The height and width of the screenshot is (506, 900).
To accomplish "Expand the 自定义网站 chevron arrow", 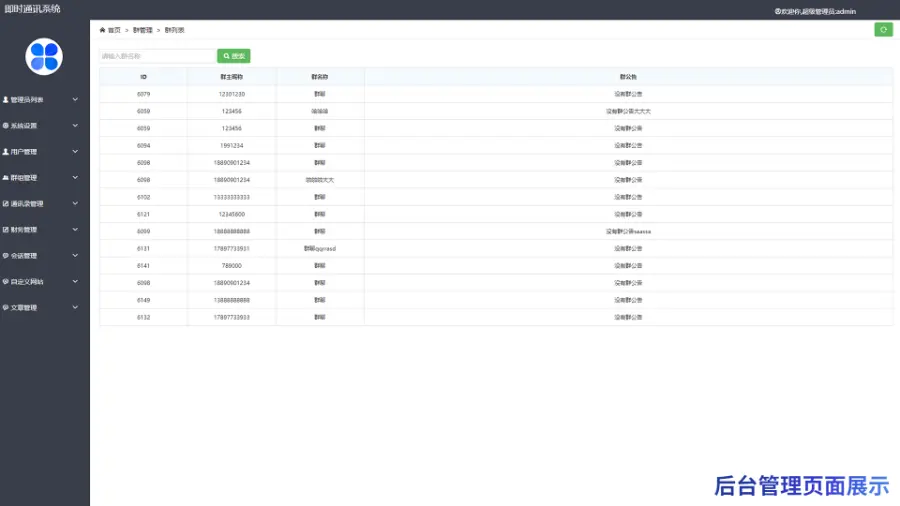I will point(75,282).
